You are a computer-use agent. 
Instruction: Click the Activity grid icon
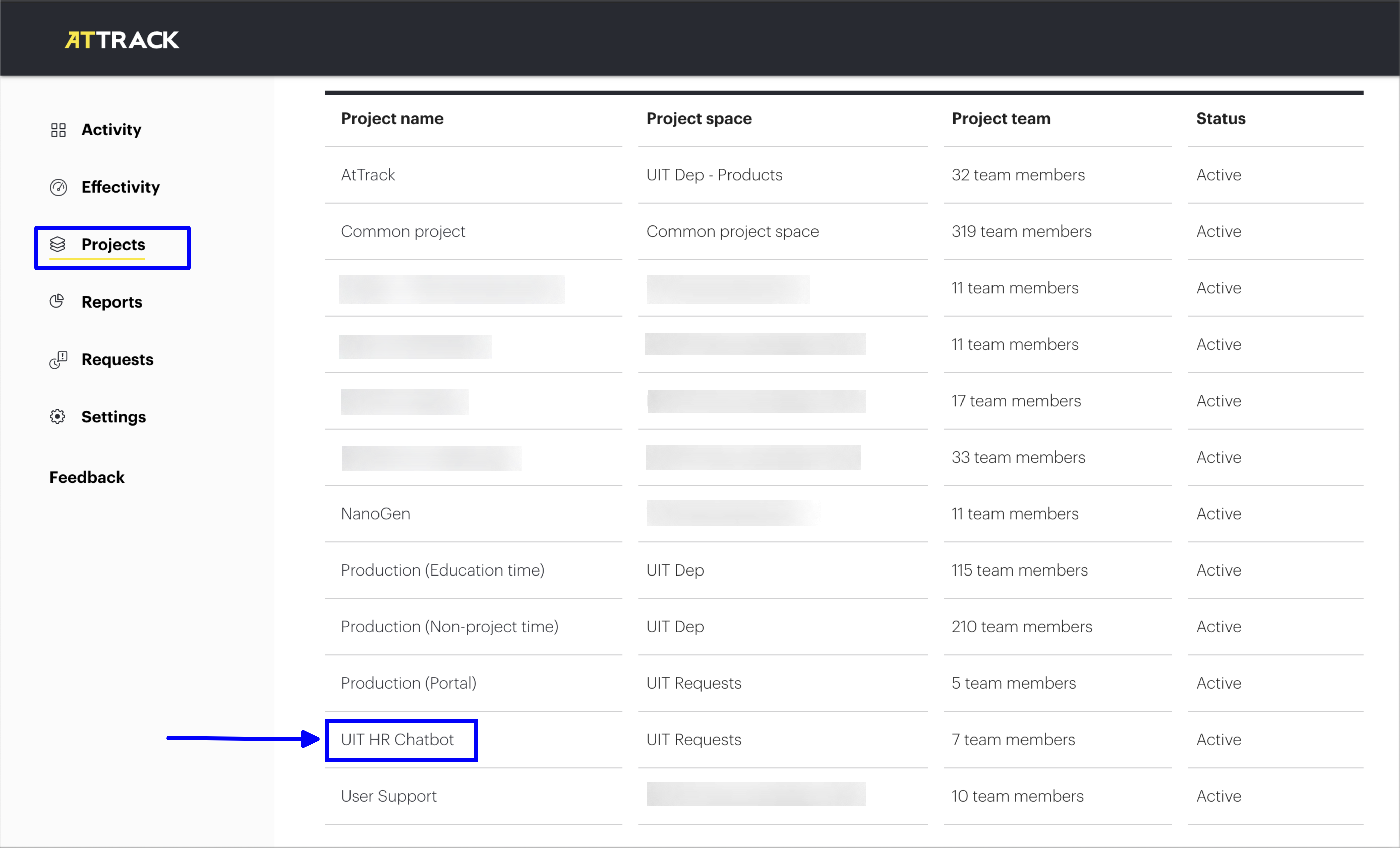click(58, 130)
